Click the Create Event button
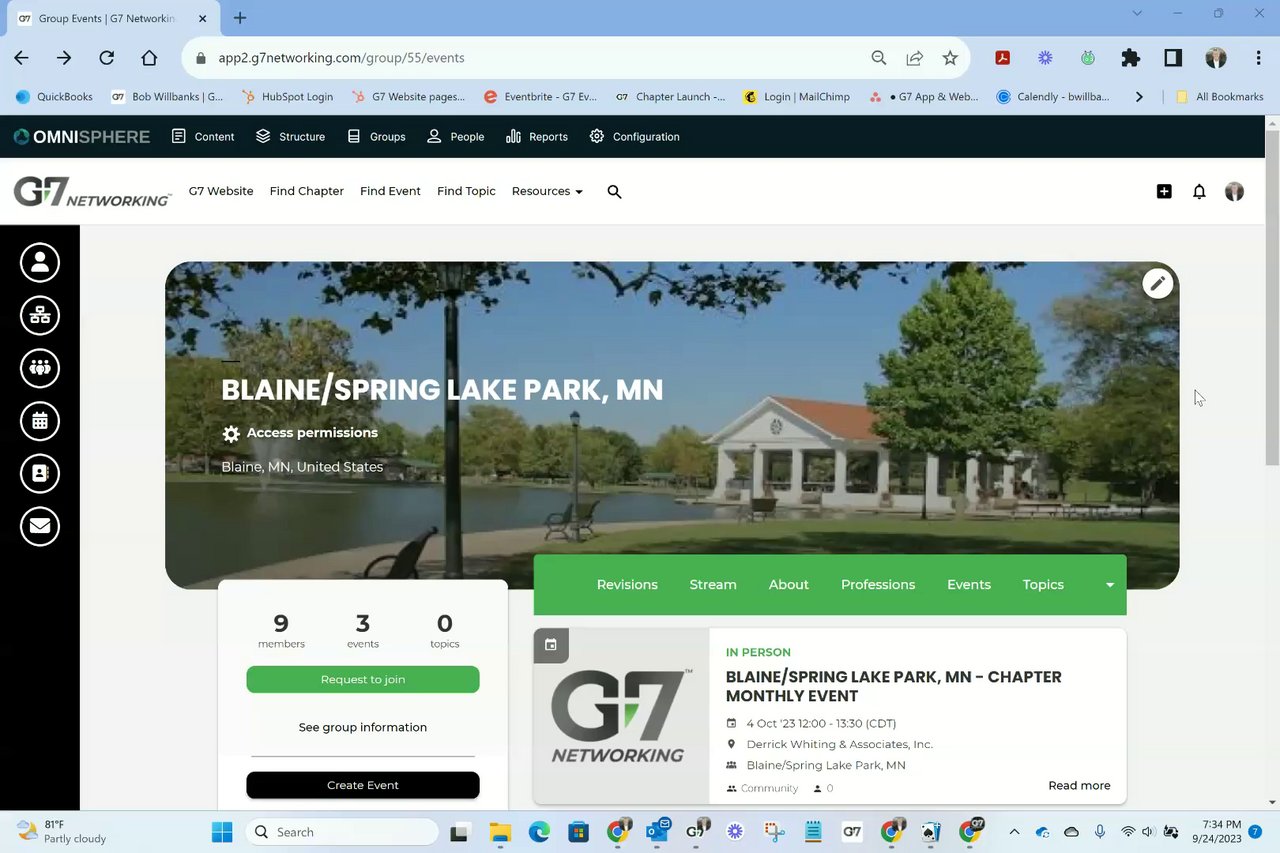 (x=363, y=785)
